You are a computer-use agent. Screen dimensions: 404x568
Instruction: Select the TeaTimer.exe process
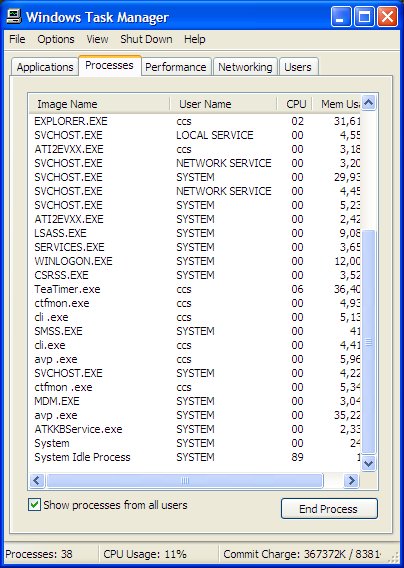tap(195, 289)
